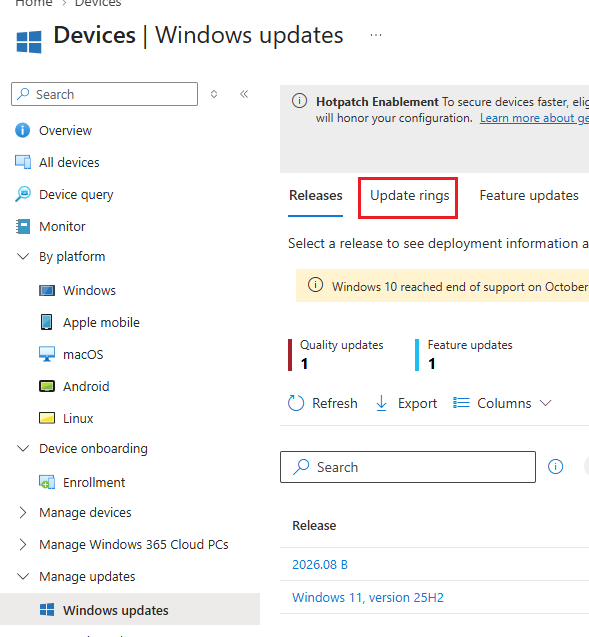589x637 pixels.
Task: Open the Columns dropdown chevron
Action: tap(546, 403)
